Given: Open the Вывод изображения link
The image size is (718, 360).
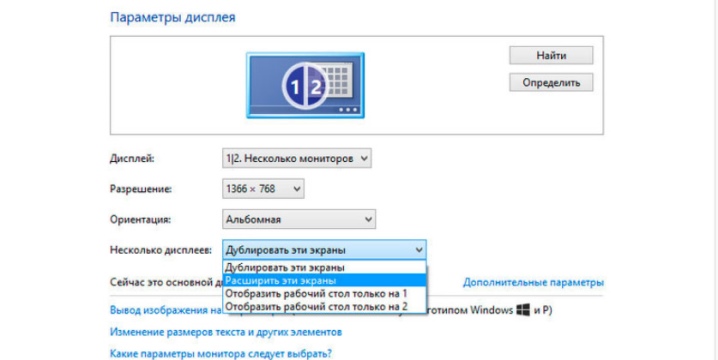Looking at the screenshot, I should click(166, 310).
